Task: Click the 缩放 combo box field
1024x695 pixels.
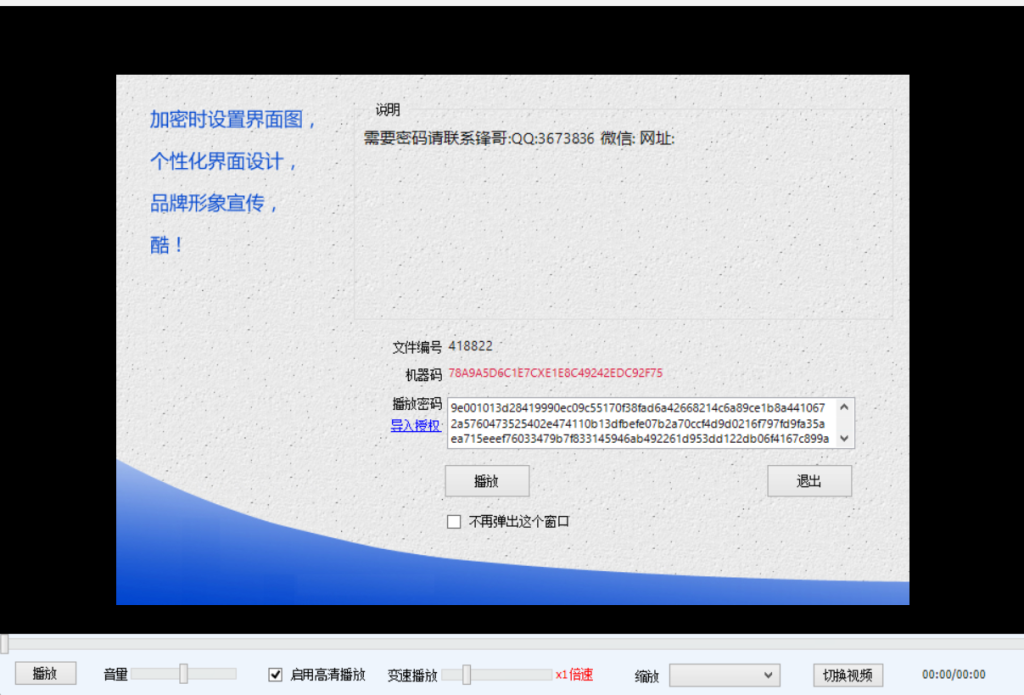Action: pos(713,675)
